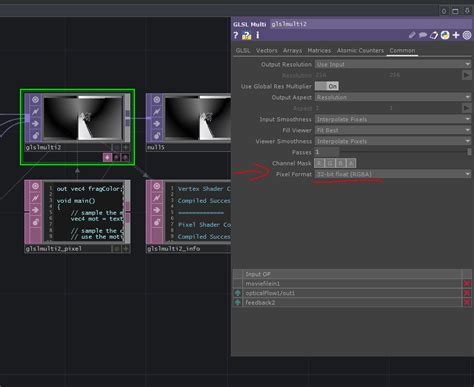Toggle R channel in Channel Mask

[x=319, y=163]
